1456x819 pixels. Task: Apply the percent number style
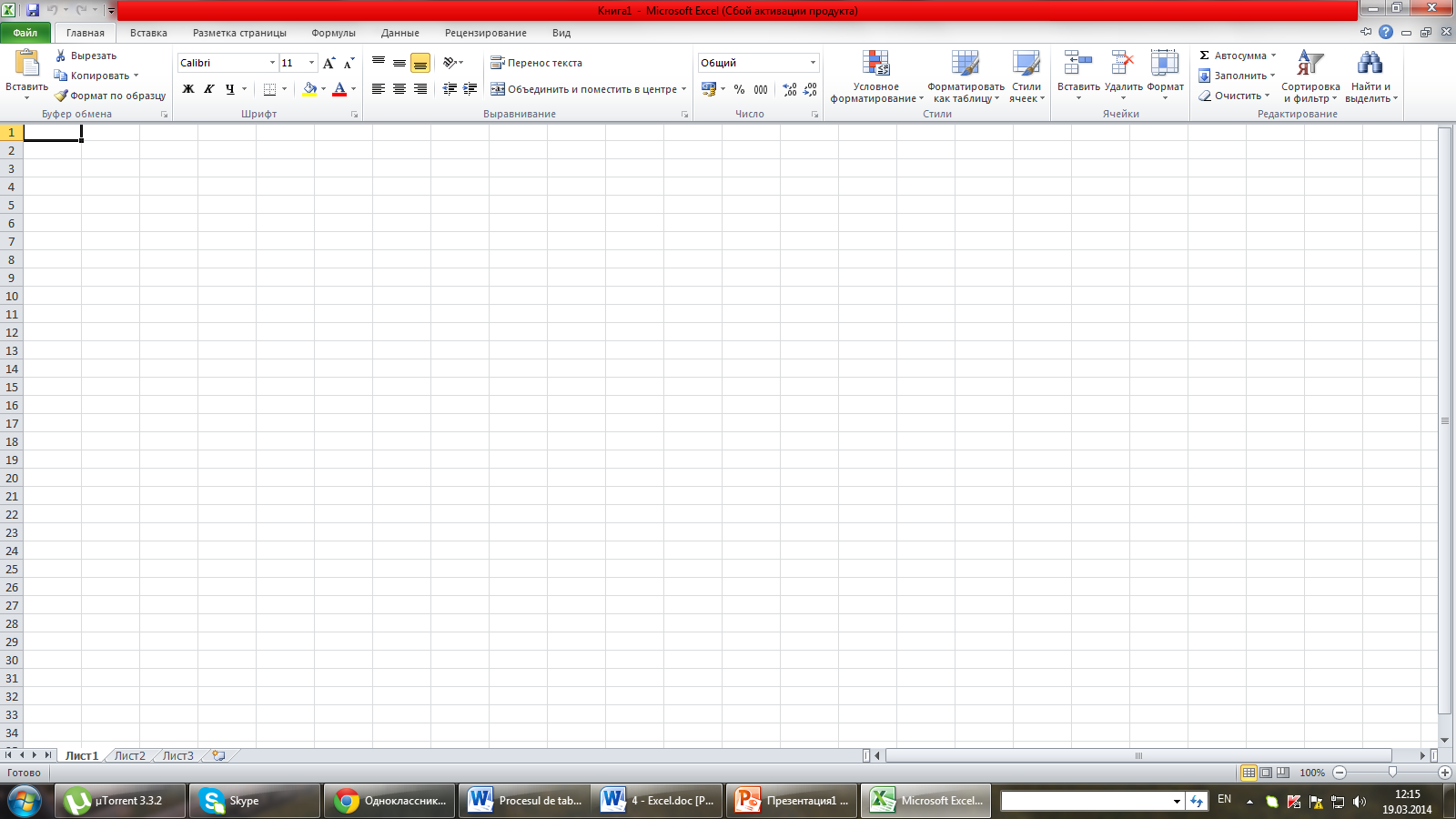(x=739, y=89)
